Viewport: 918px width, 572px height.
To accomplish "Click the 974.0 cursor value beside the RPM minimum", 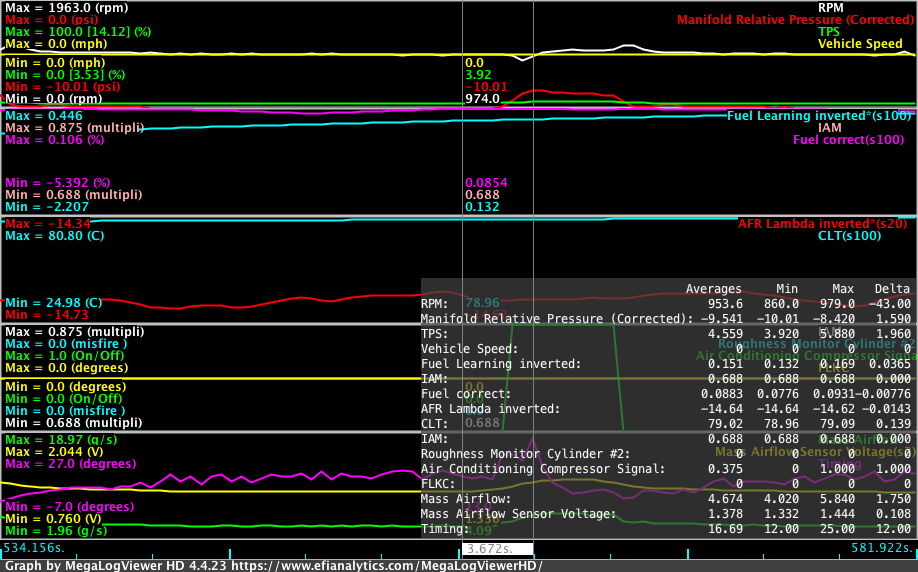I will pyautogui.click(x=482, y=99).
